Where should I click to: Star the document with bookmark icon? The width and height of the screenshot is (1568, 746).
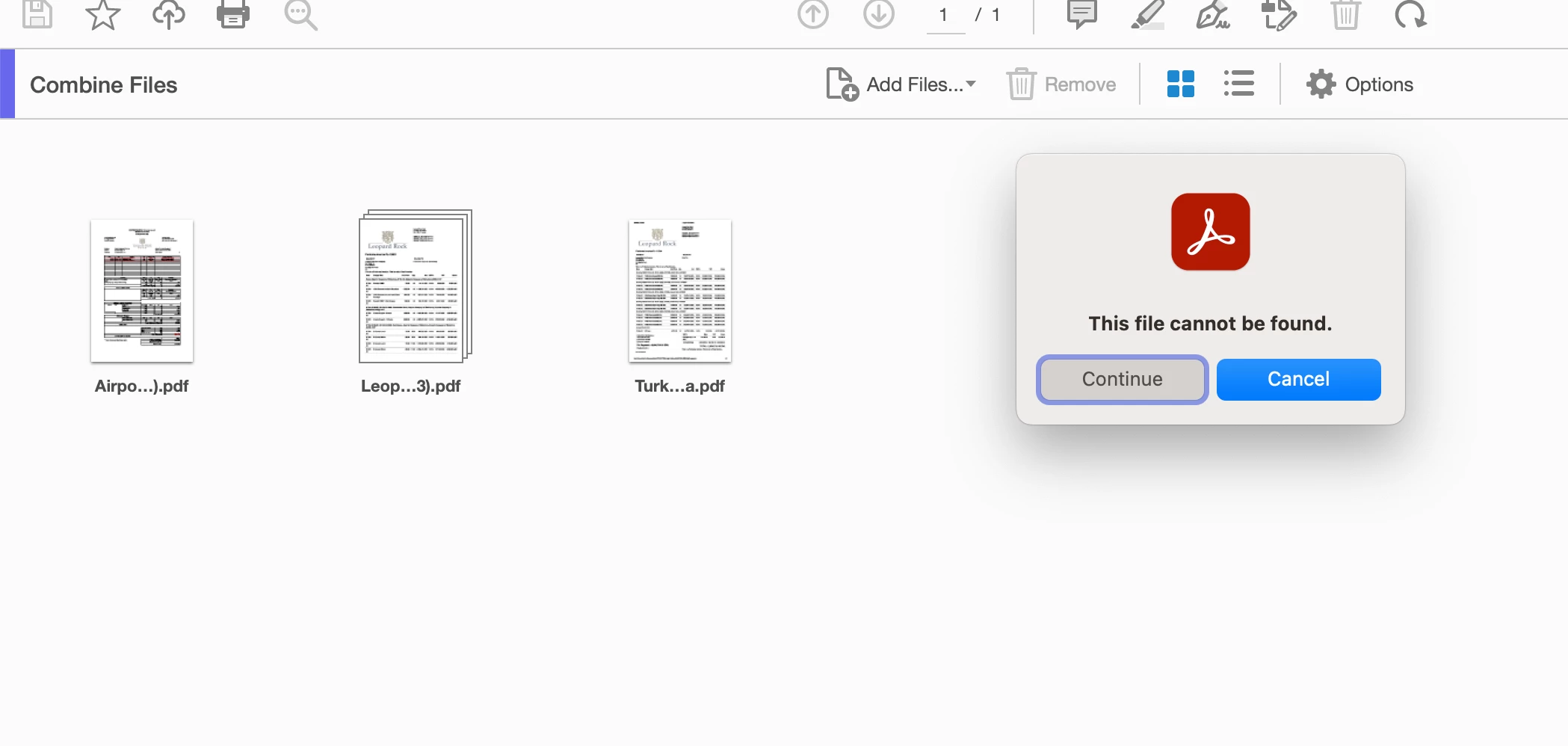tap(102, 14)
